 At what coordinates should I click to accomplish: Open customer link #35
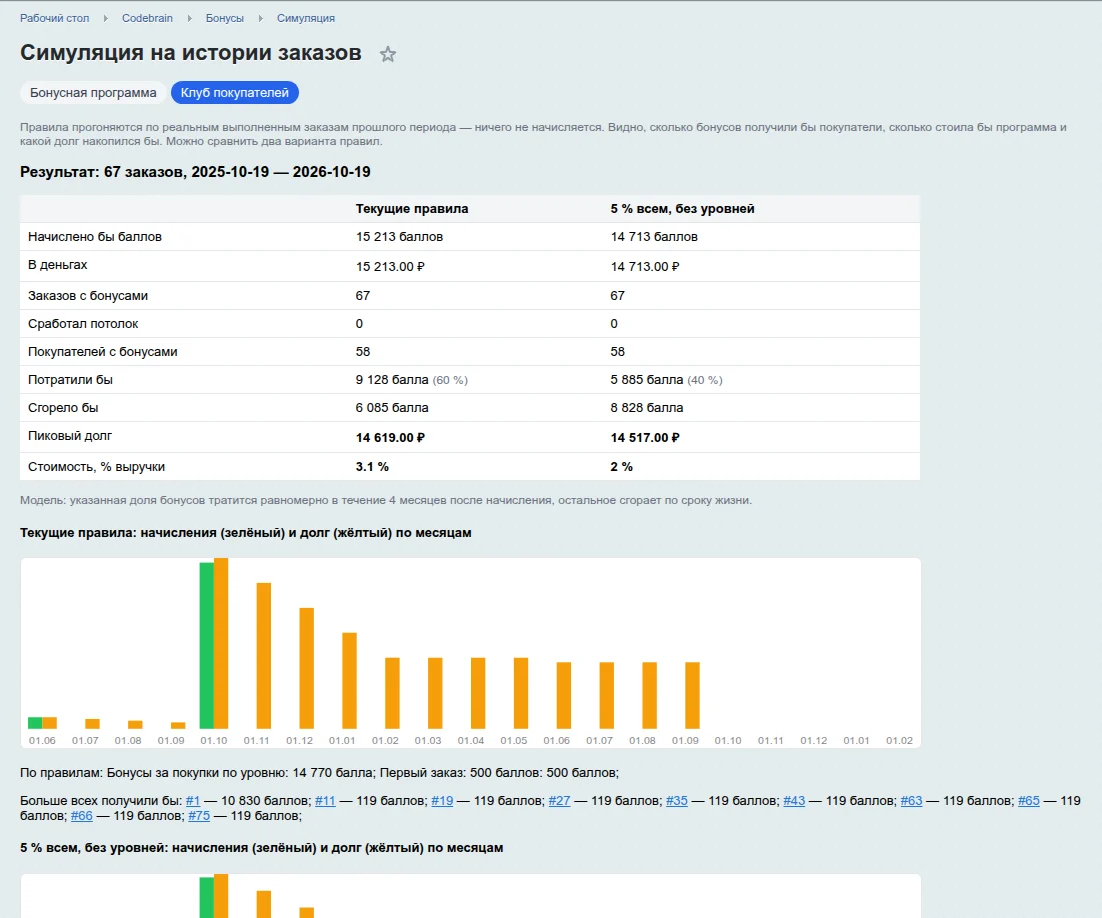click(677, 801)
